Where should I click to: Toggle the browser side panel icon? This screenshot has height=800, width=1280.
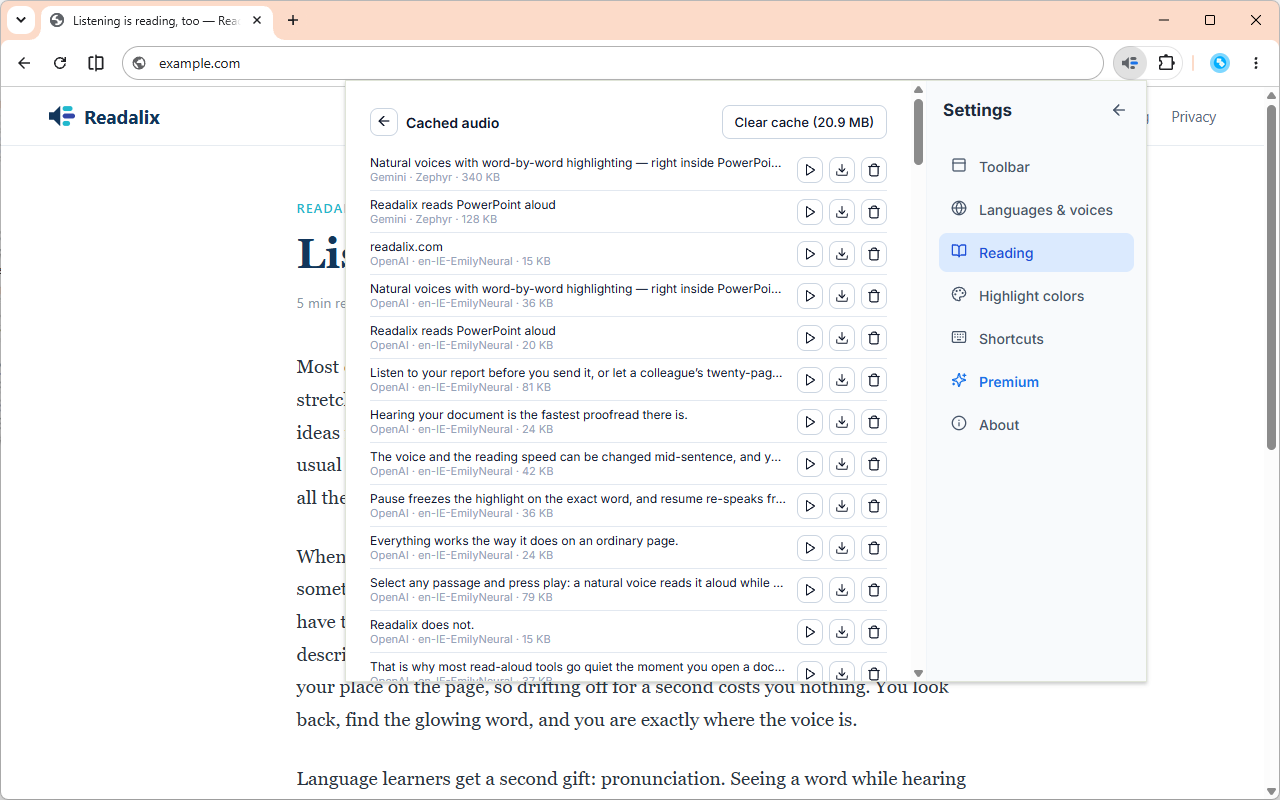click(x=96, y=63)
